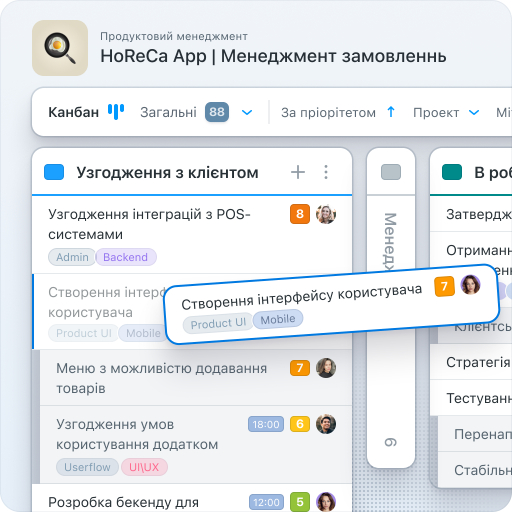This screenshot has width=512, height=512.
Task: Click orange priority 7 badge on Меню task
Action: (x=300, y=368)
